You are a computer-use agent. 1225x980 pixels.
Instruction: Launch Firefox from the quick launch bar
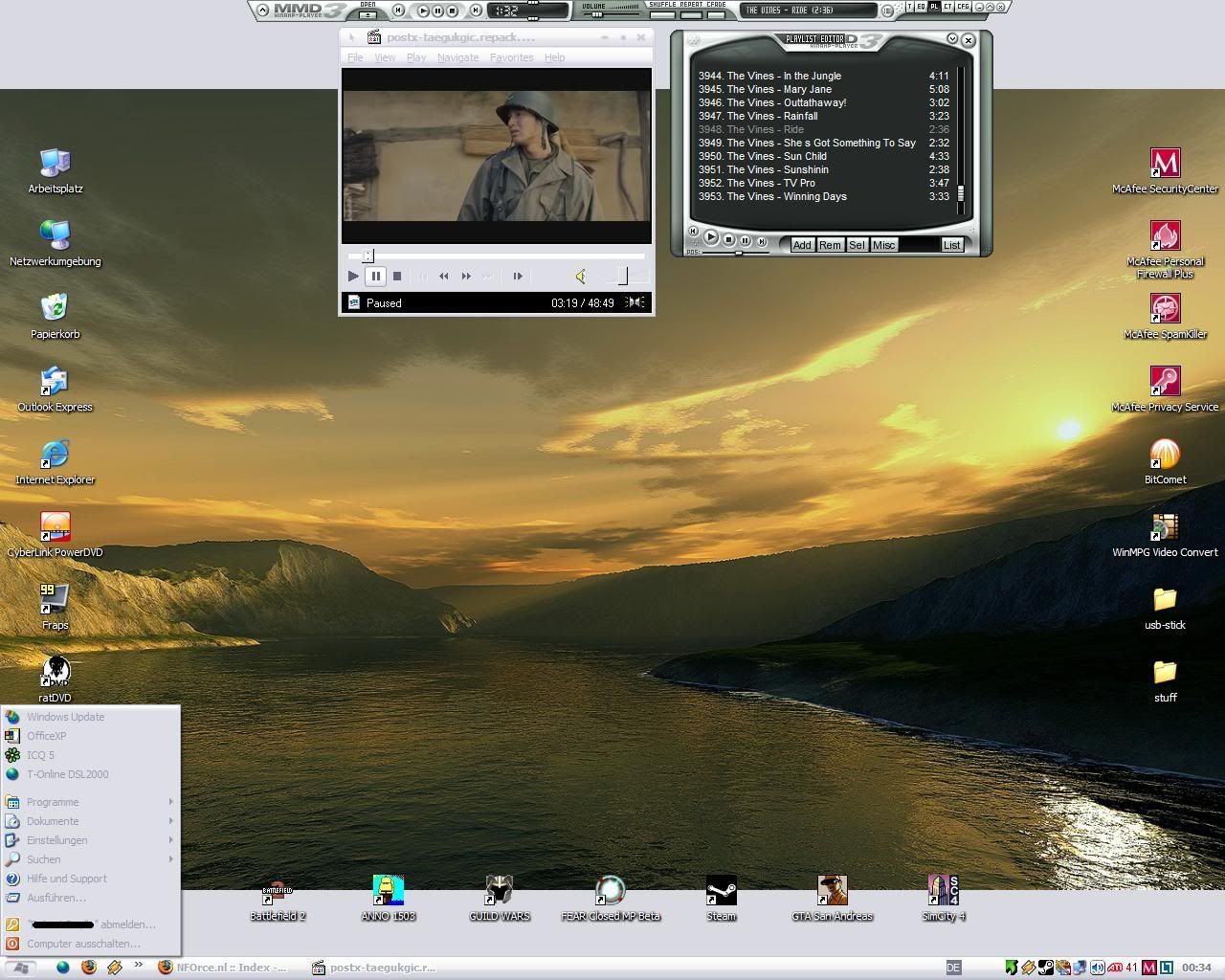pos(88,968)
